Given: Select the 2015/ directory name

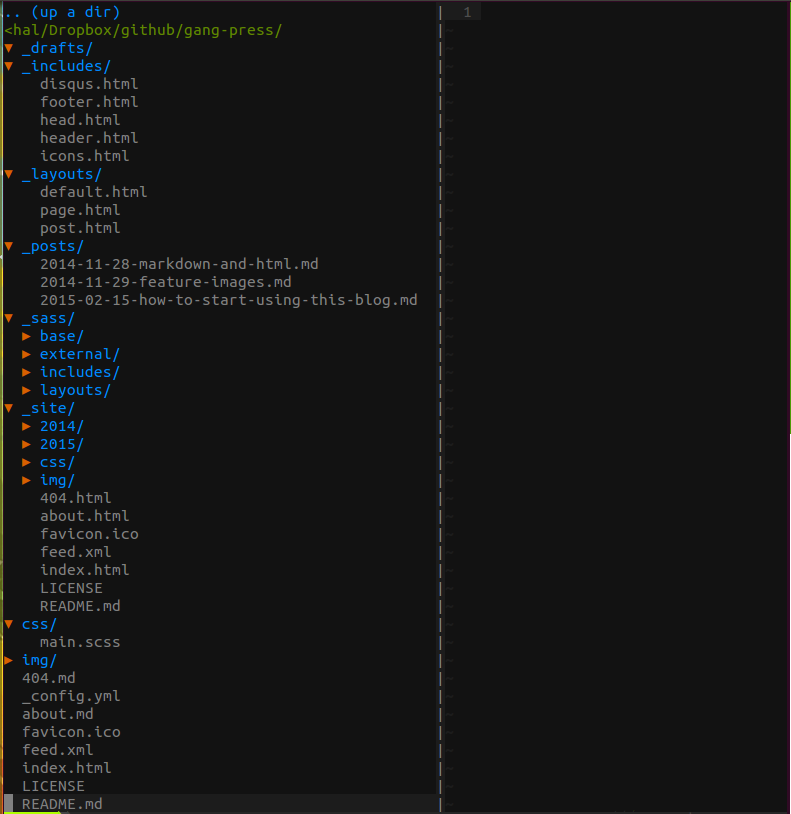Looking at the screenshot, I should click(x=62, y=444).
